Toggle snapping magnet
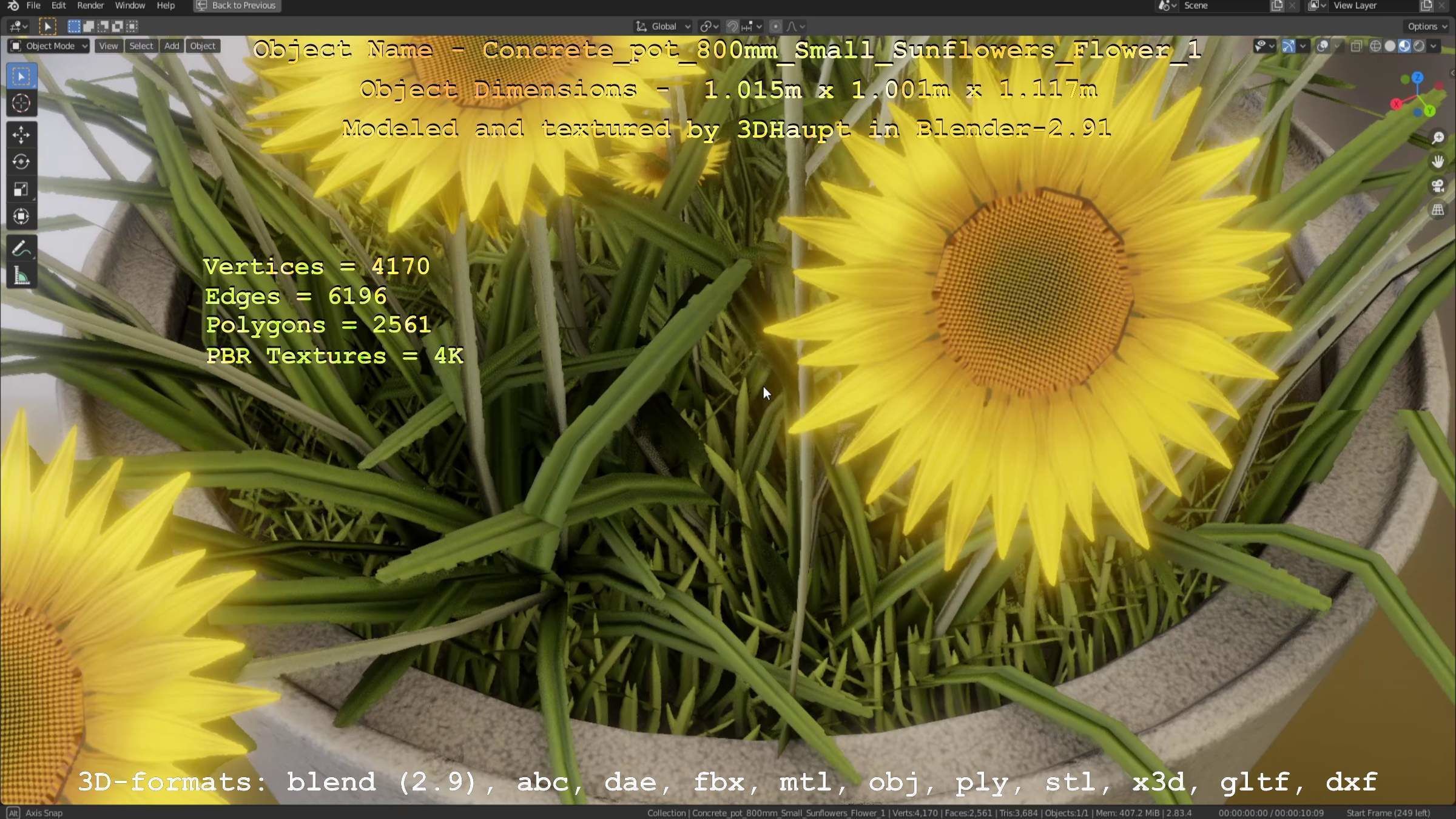The image size is (1456, 819). [x=732, y=26]
